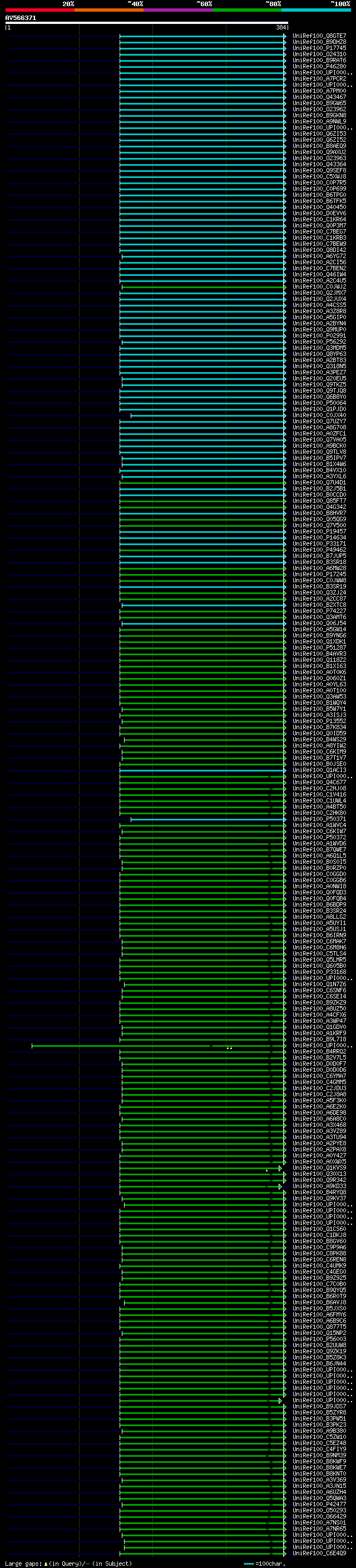Select hit UniRef100_A2PYE8
Viewport: 356px width, 1568px height.
tap(319, 1144)
